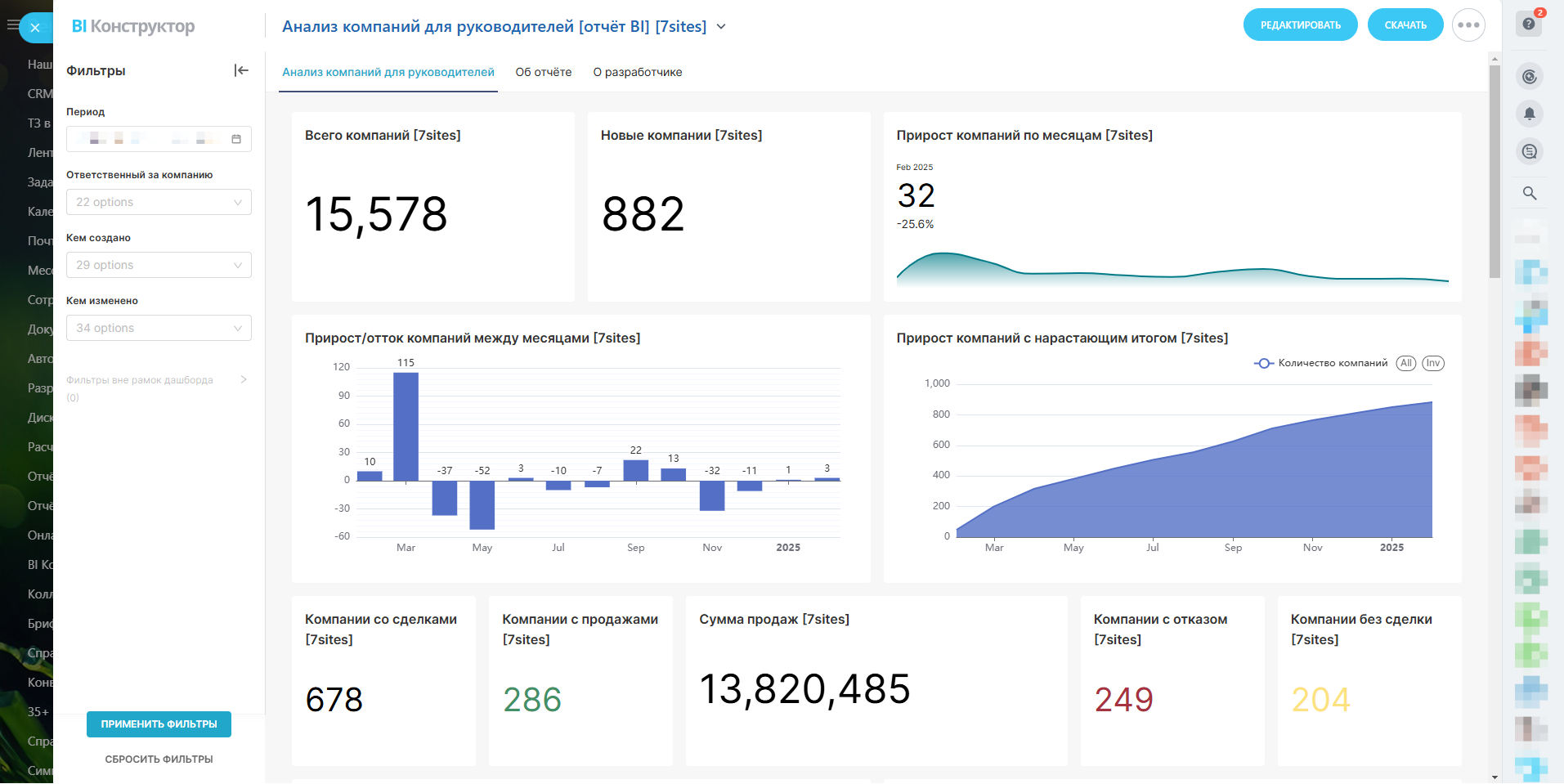Toggle the All legend selector
The height and width of the screenshot is (784, 1564).
click(x=1405, y=363)
